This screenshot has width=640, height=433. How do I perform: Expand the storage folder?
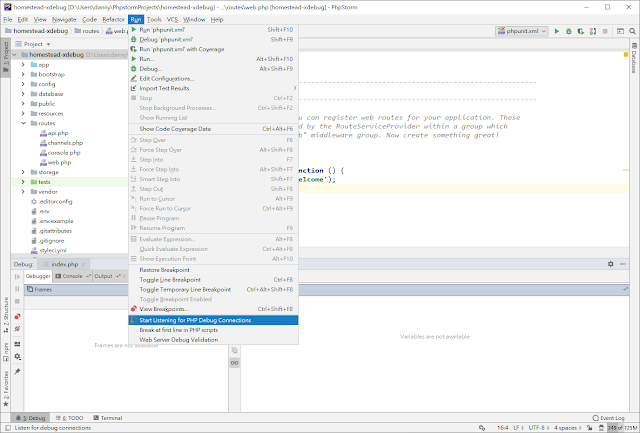[23, 172]
